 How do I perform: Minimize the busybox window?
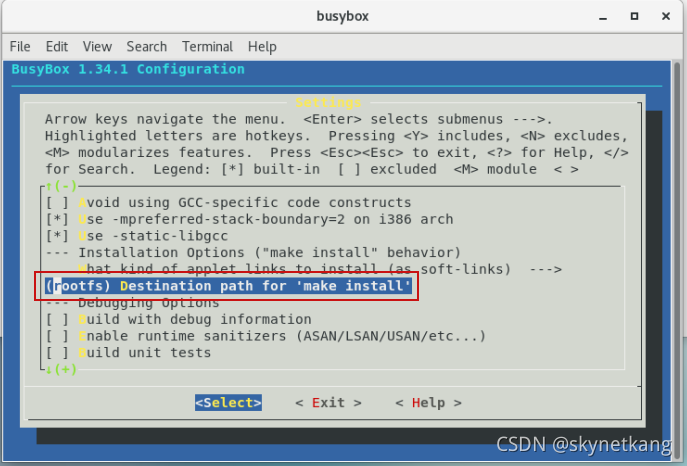tap(603, 17)
